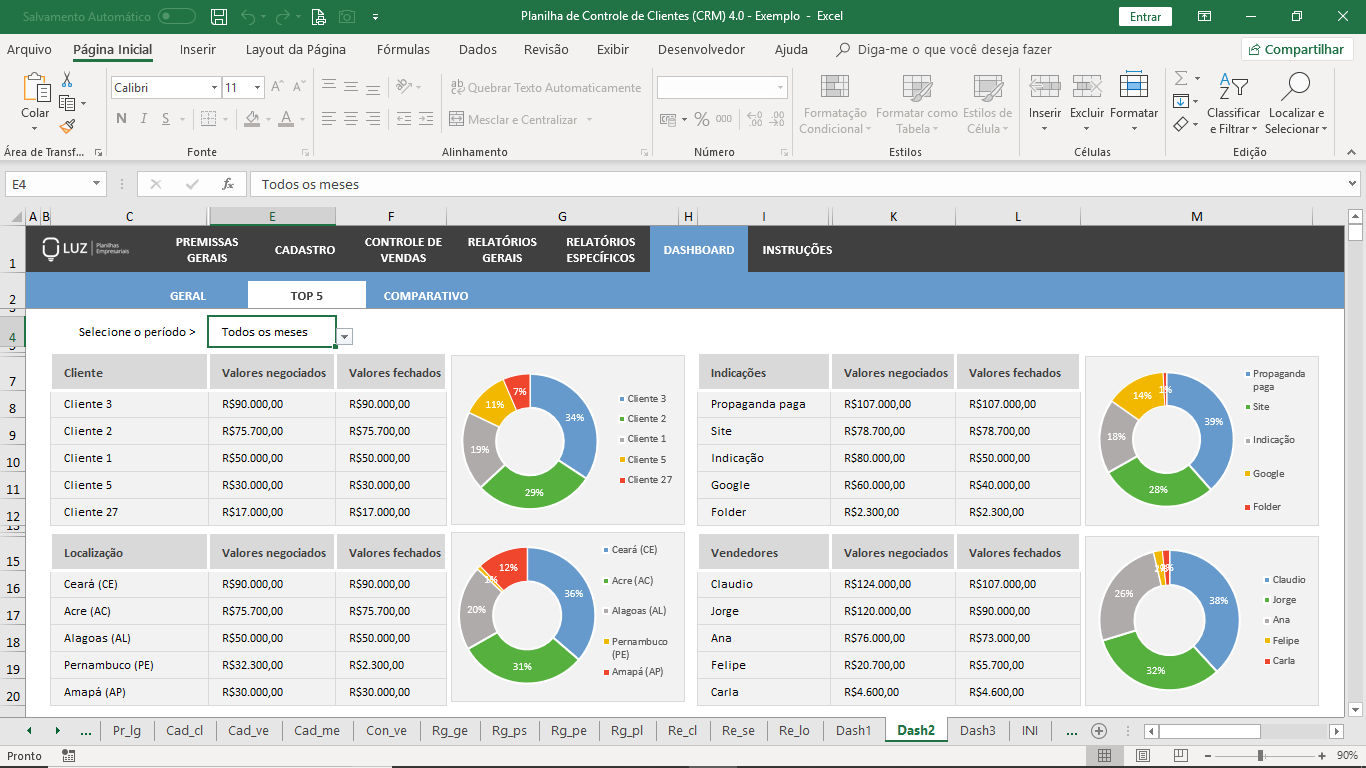Expand the Calibri font name dropdown
The image size is (1366, 768).
[214, 88]
